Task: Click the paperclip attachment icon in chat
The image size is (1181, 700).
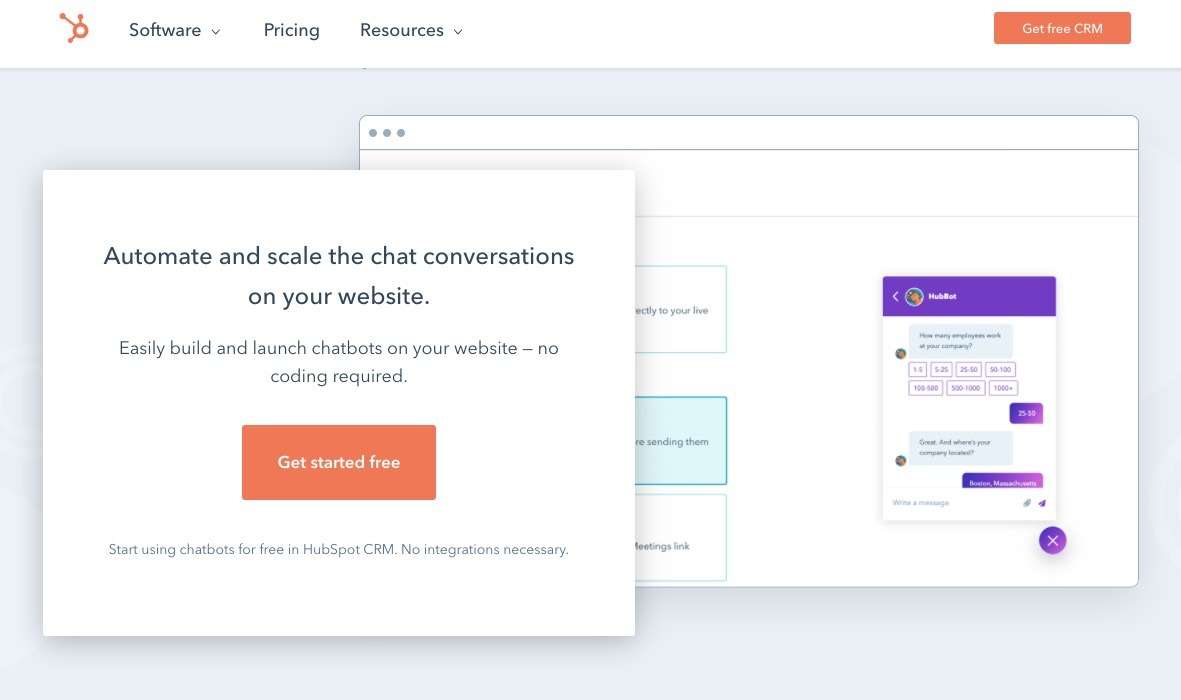Action: (x=1027, y=503)
